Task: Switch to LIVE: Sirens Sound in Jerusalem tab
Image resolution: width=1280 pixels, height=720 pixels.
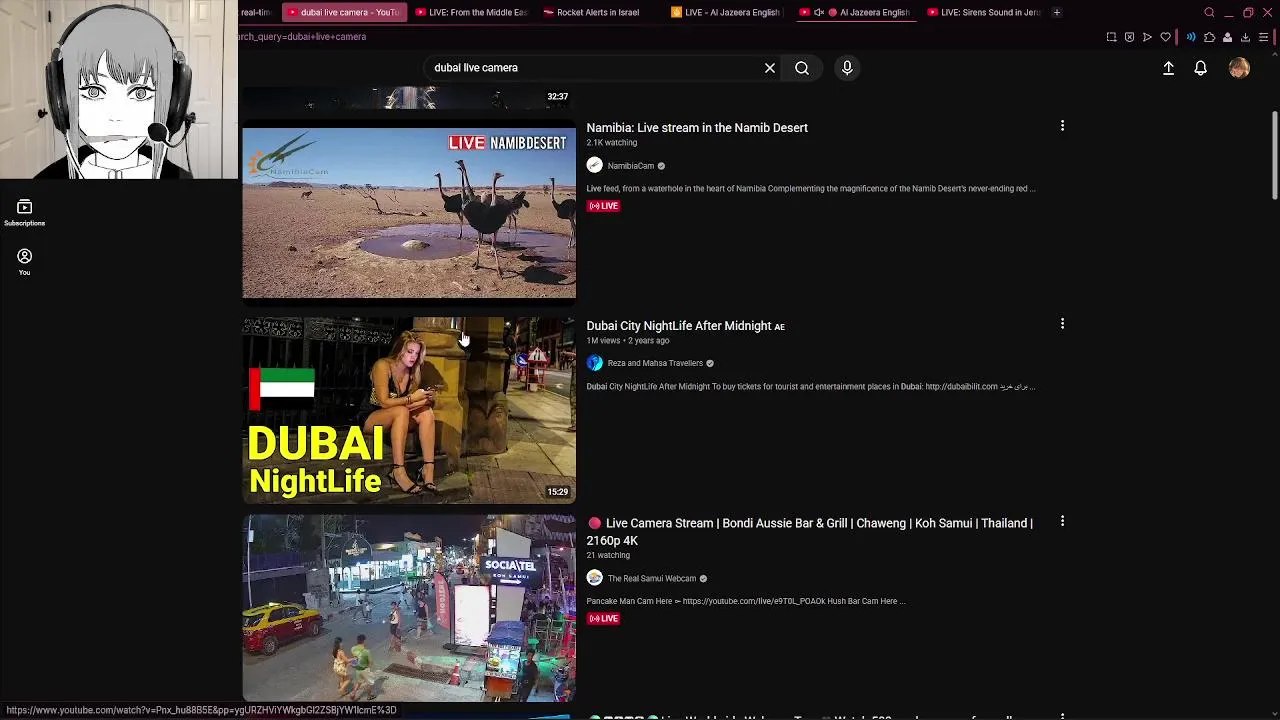Action: [x=982, y=12]
